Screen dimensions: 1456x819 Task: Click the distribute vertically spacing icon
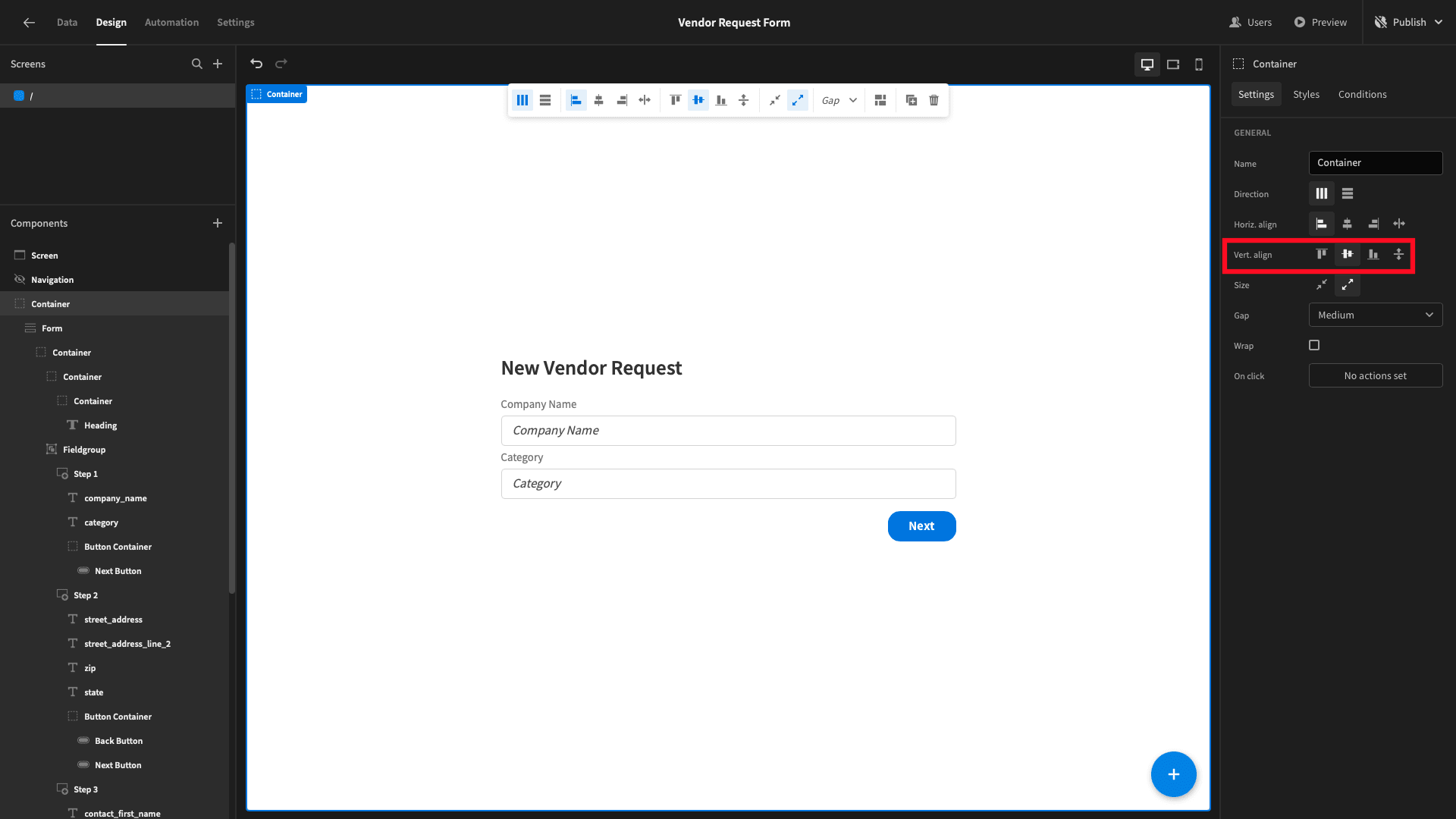[1398, 254]
